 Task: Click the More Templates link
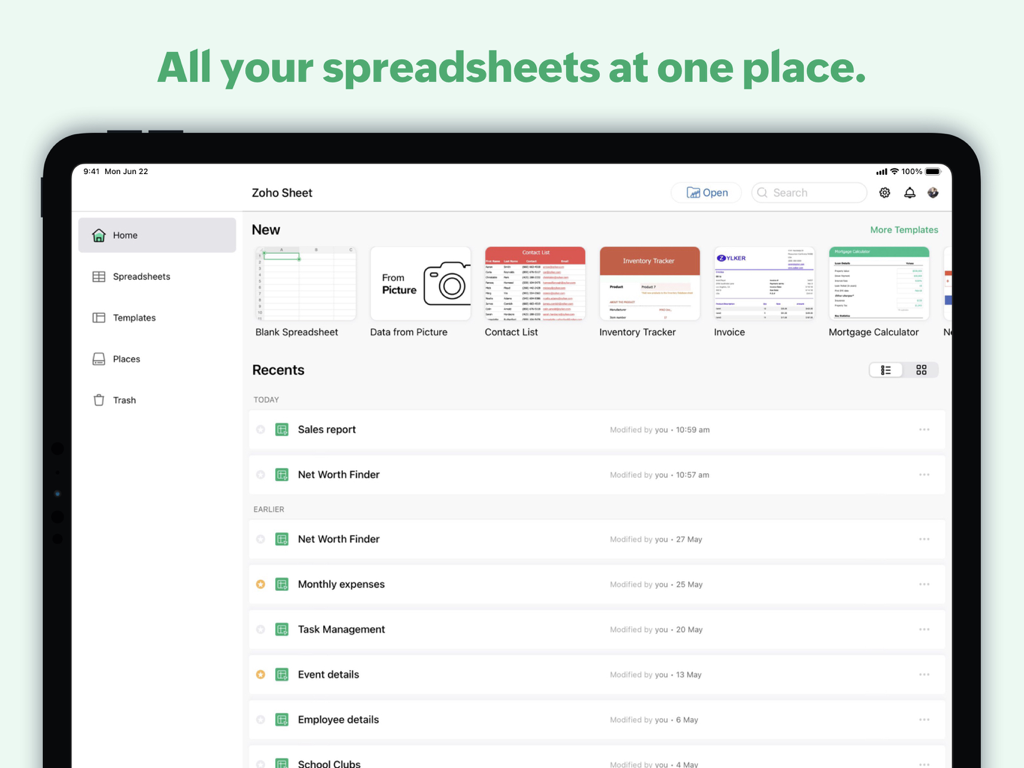(903, 229)
